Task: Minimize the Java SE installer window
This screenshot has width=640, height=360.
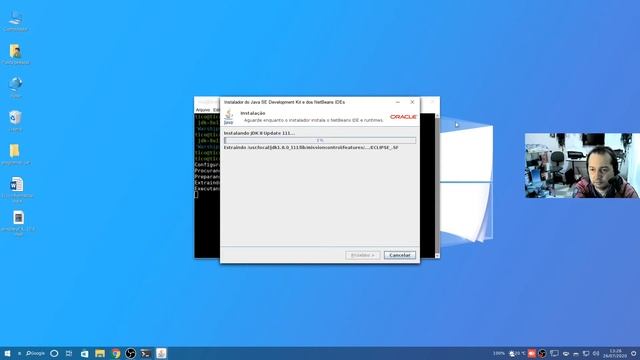Action: coord(398,102)
